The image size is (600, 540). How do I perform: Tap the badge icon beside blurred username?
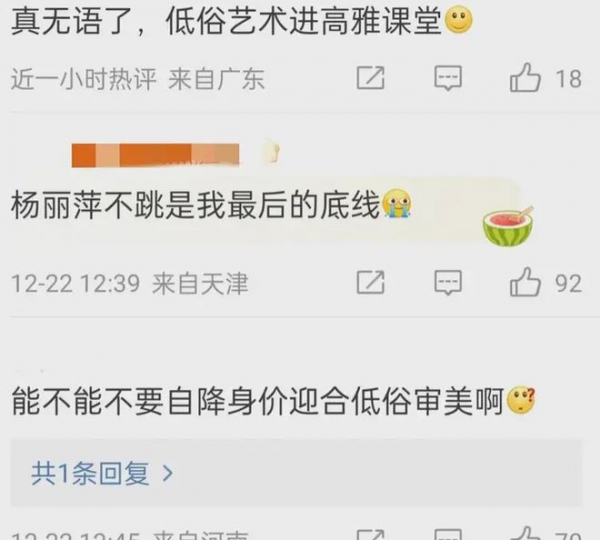click(x=272, y=152)
